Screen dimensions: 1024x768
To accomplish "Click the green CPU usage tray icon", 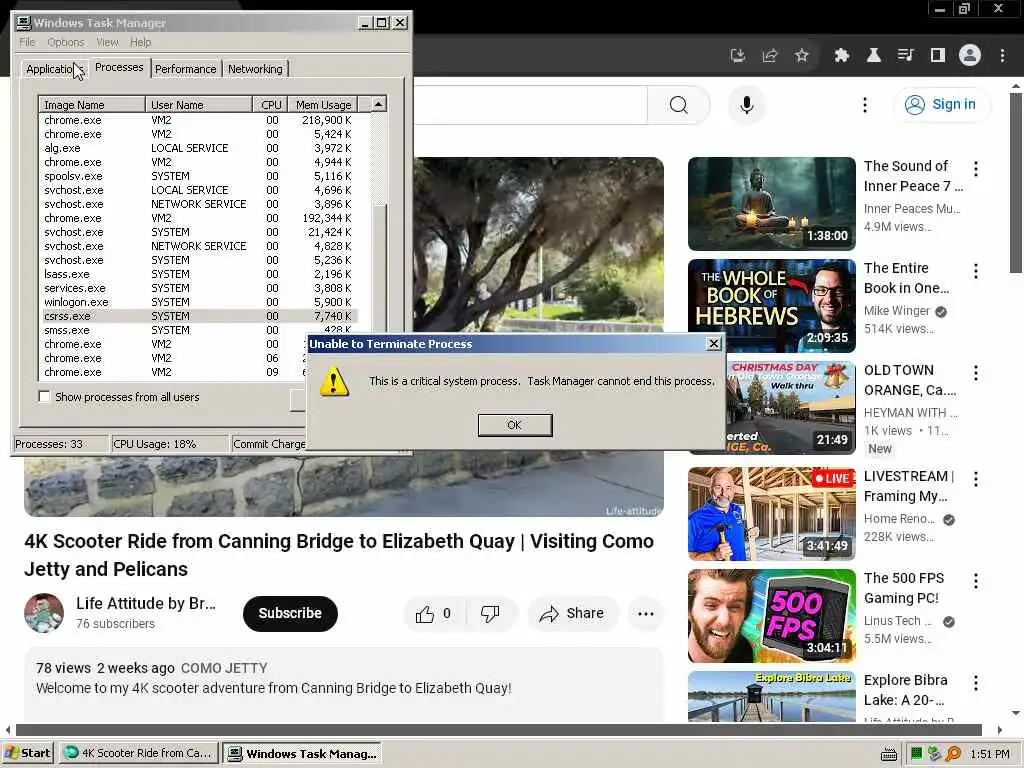I will [916, 754].
